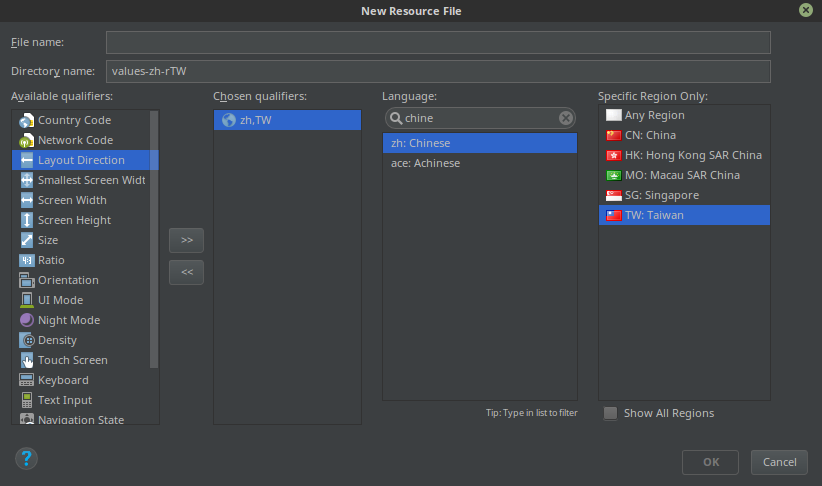Select the Keyboard qualifier icon
The image size is (822, 486).
coord(27,380)
